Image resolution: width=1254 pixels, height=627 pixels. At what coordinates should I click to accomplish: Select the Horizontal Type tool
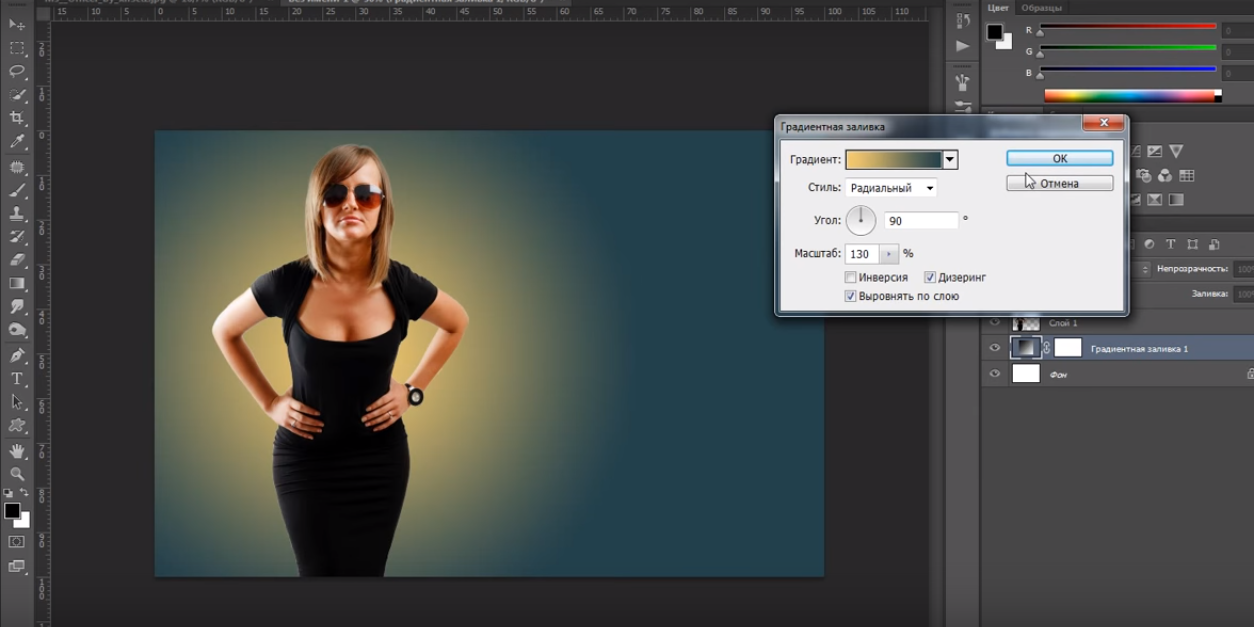coord(17,378)
